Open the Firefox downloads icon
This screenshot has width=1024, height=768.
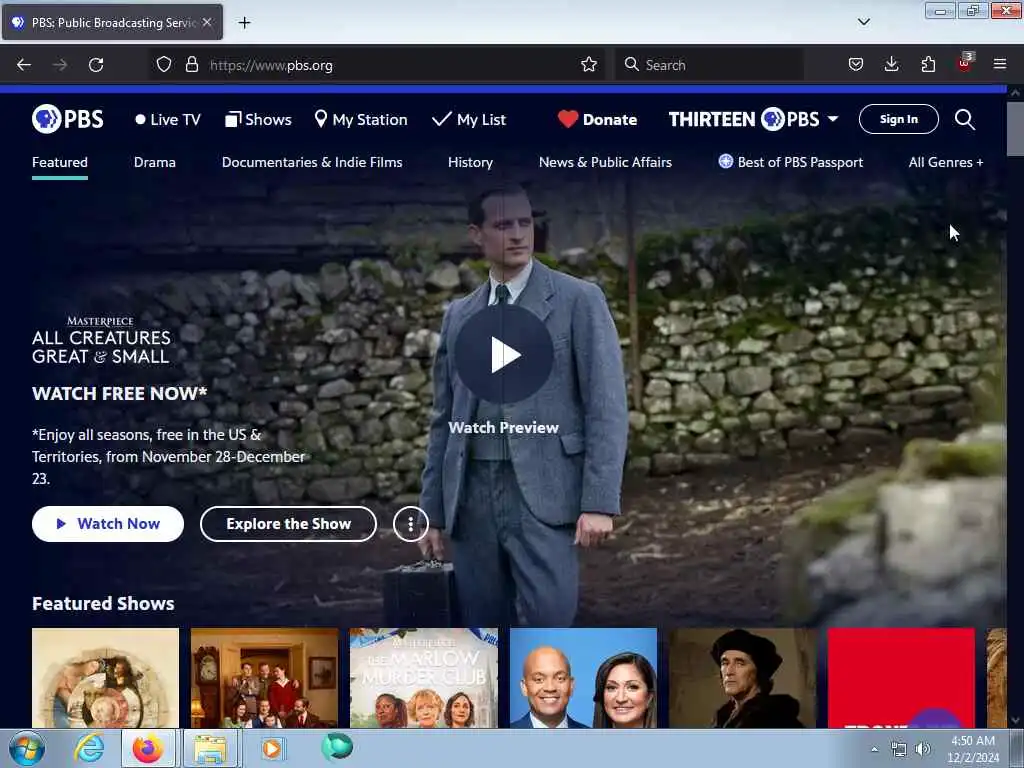pyautogui.click(x=891, y=65)
